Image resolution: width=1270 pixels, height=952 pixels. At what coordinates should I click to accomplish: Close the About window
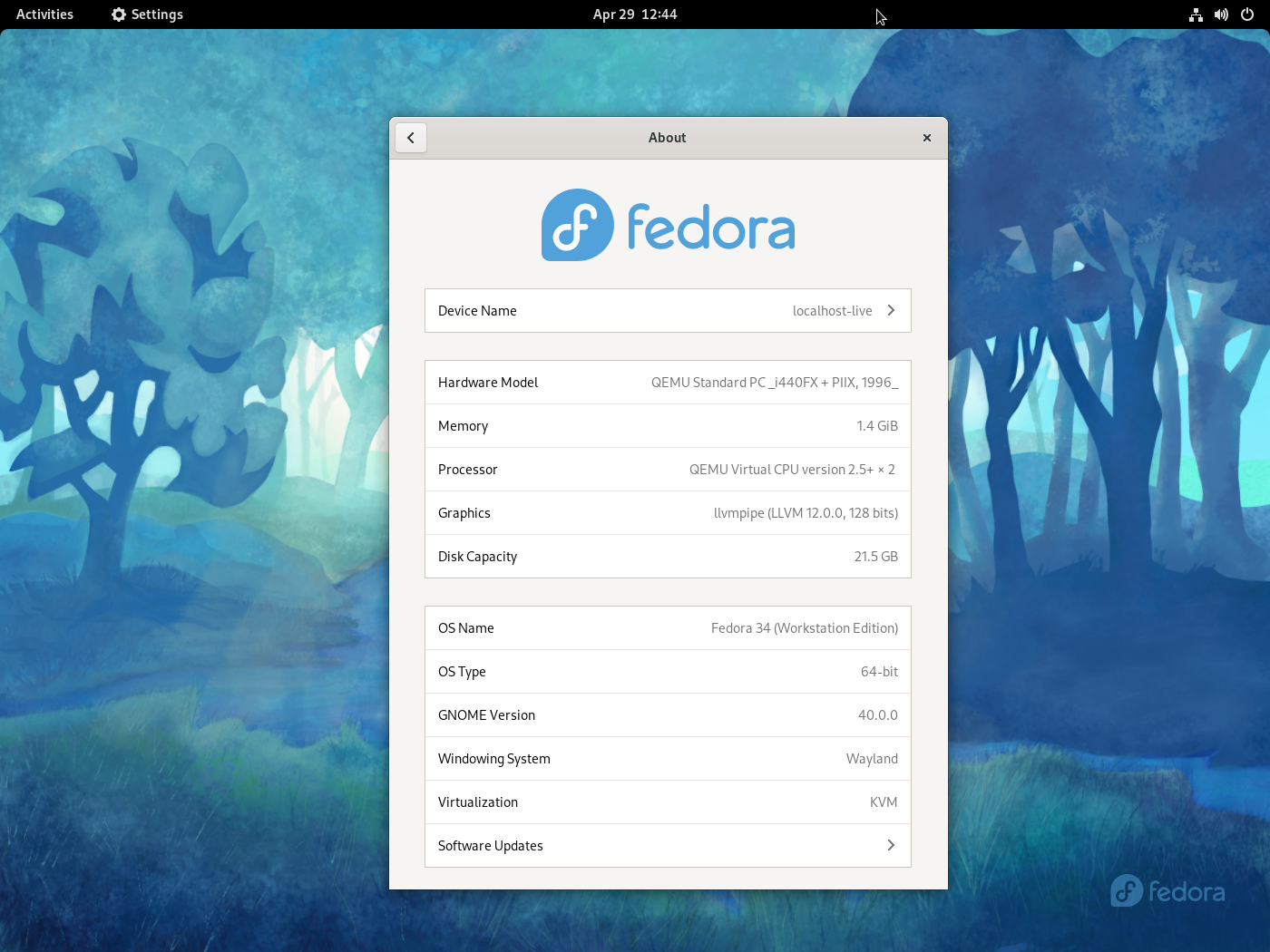[x=927, y=138]
